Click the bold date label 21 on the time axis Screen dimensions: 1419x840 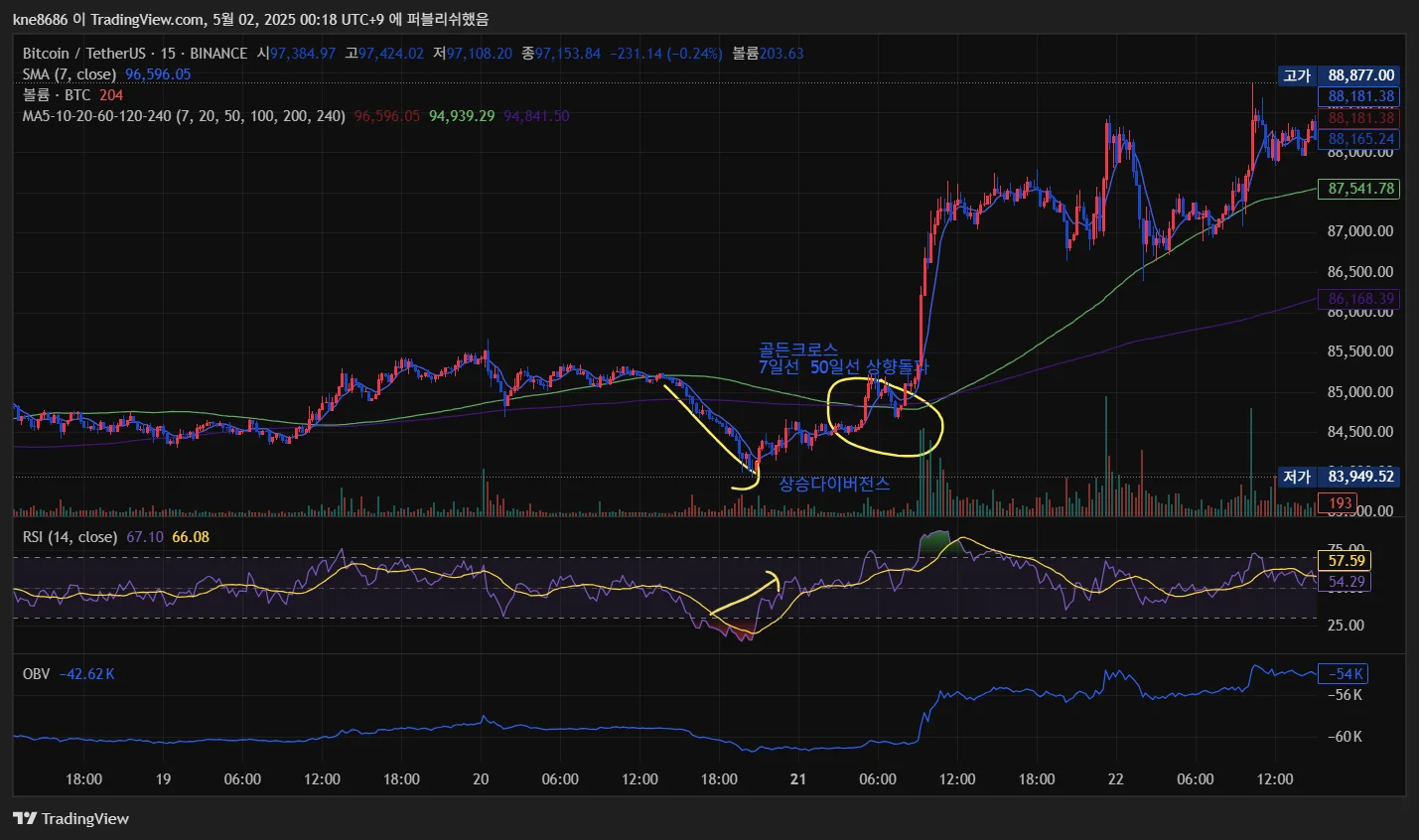pyautogui.click(x=798, y=779)
